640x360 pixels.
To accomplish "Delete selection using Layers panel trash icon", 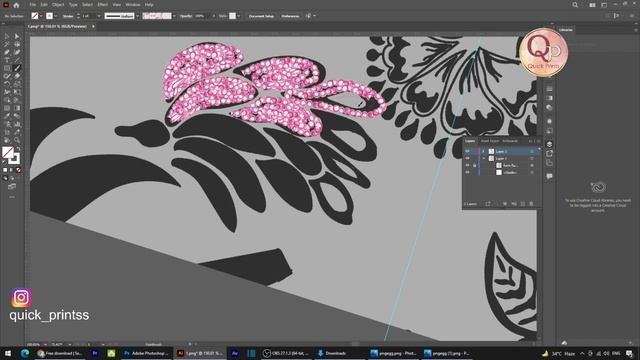I will coord(531,204).
